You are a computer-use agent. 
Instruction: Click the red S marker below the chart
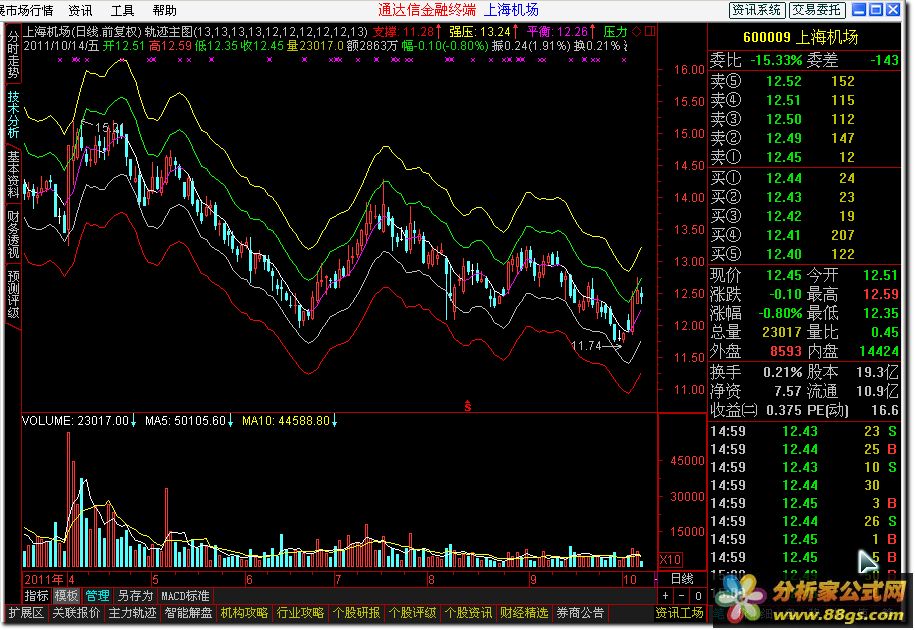tap(467, 407)
